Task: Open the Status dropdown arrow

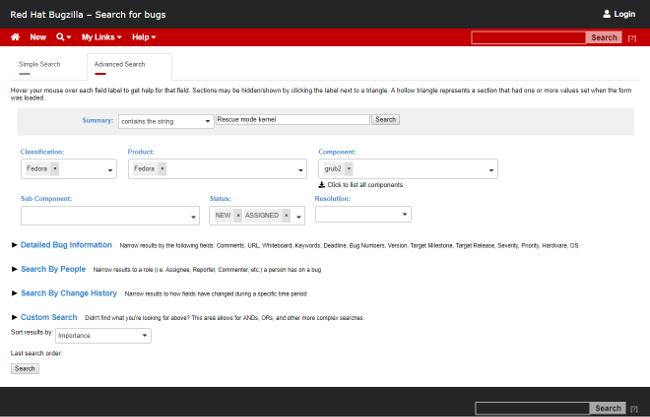Action: pyautogui.click(x=298, y=217)
